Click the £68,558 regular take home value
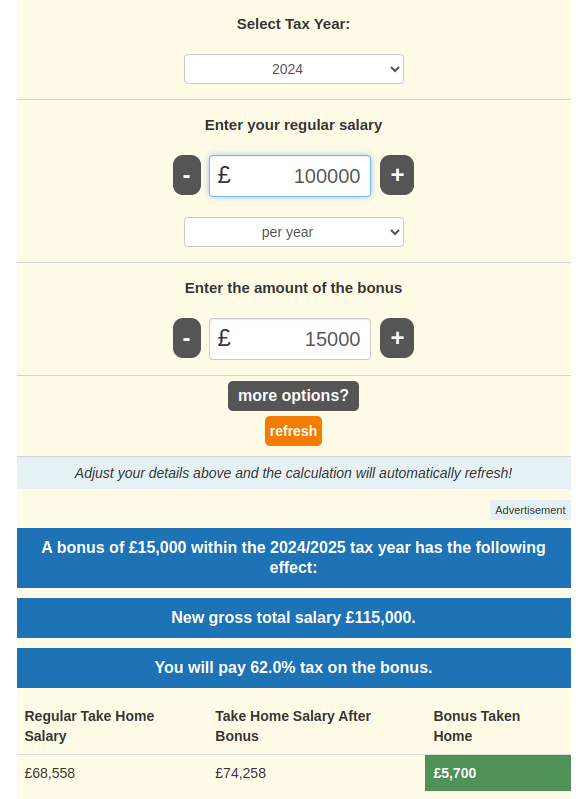The image size is (588, 799). [x=50, y=773]
